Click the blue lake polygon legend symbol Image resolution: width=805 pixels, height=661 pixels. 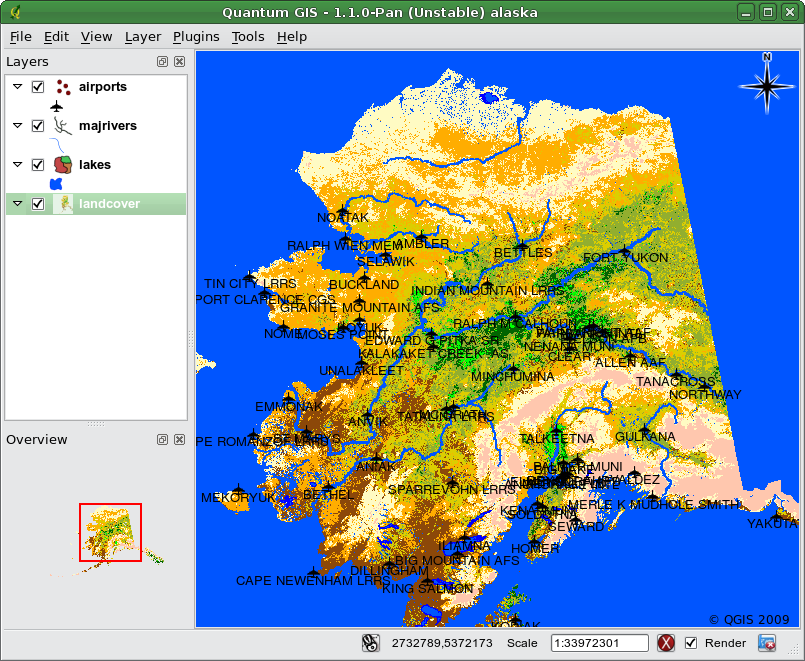pos(56,184)
